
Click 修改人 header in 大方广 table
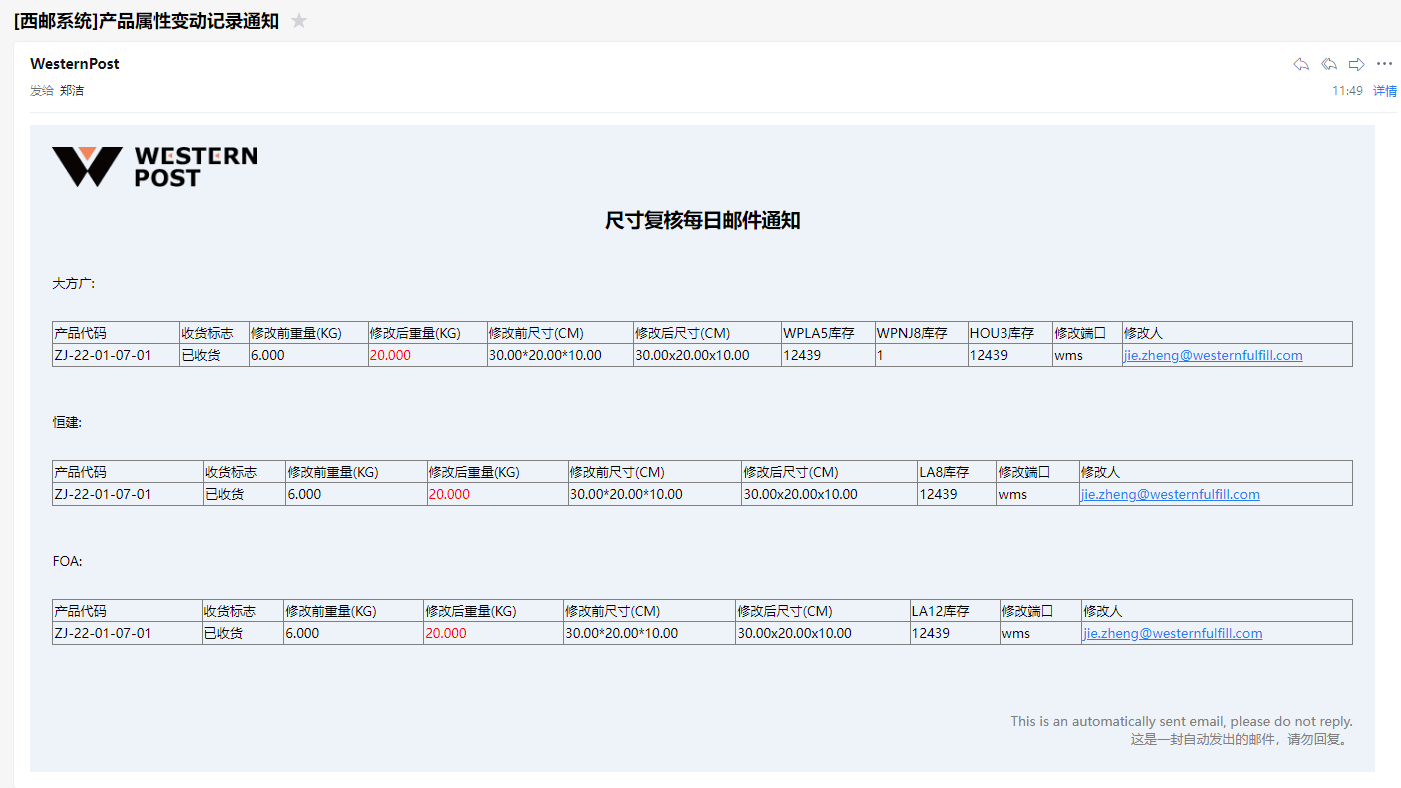coord(1143,333)
